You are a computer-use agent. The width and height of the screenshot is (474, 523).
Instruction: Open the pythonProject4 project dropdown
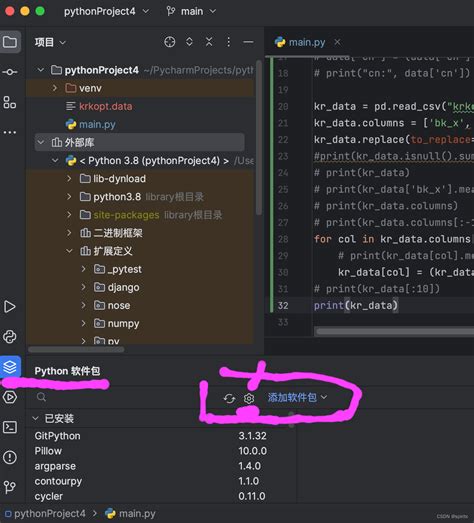point(106,11)
